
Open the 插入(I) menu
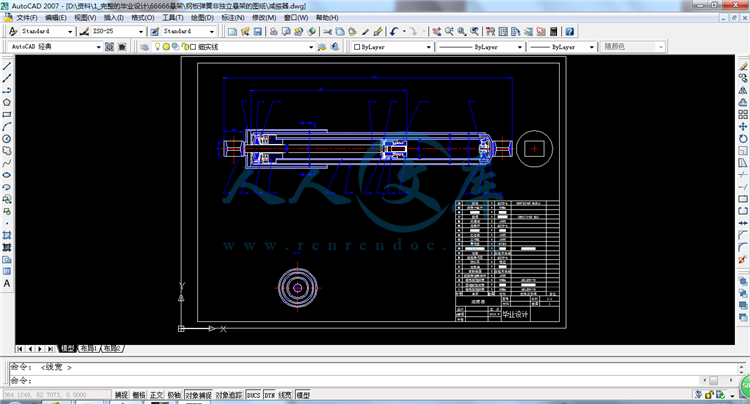(113, 18)
